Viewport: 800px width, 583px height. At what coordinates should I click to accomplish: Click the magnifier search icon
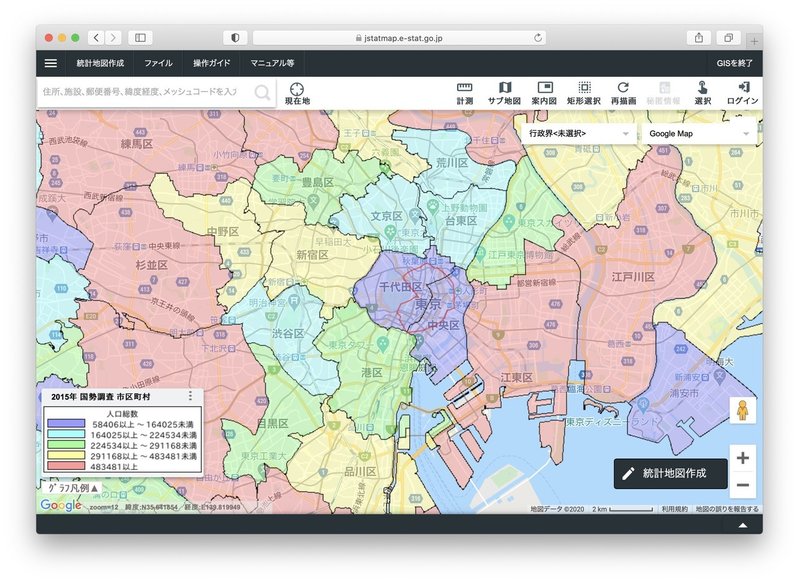point(262,92)
